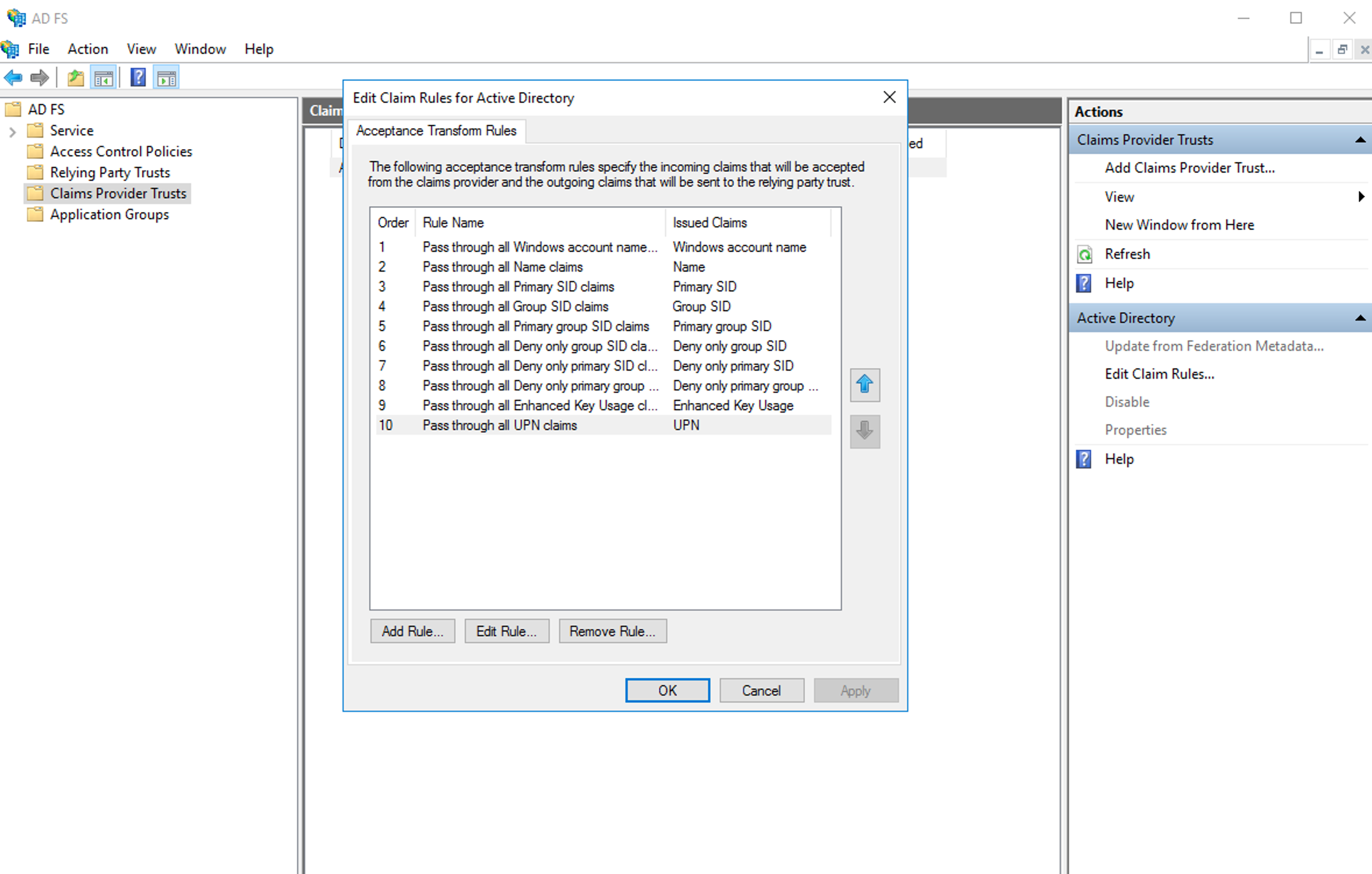Select Claims Provider Trusts in the tree
This screenshot has width=1372, height=874.
(x=118, y=193)
